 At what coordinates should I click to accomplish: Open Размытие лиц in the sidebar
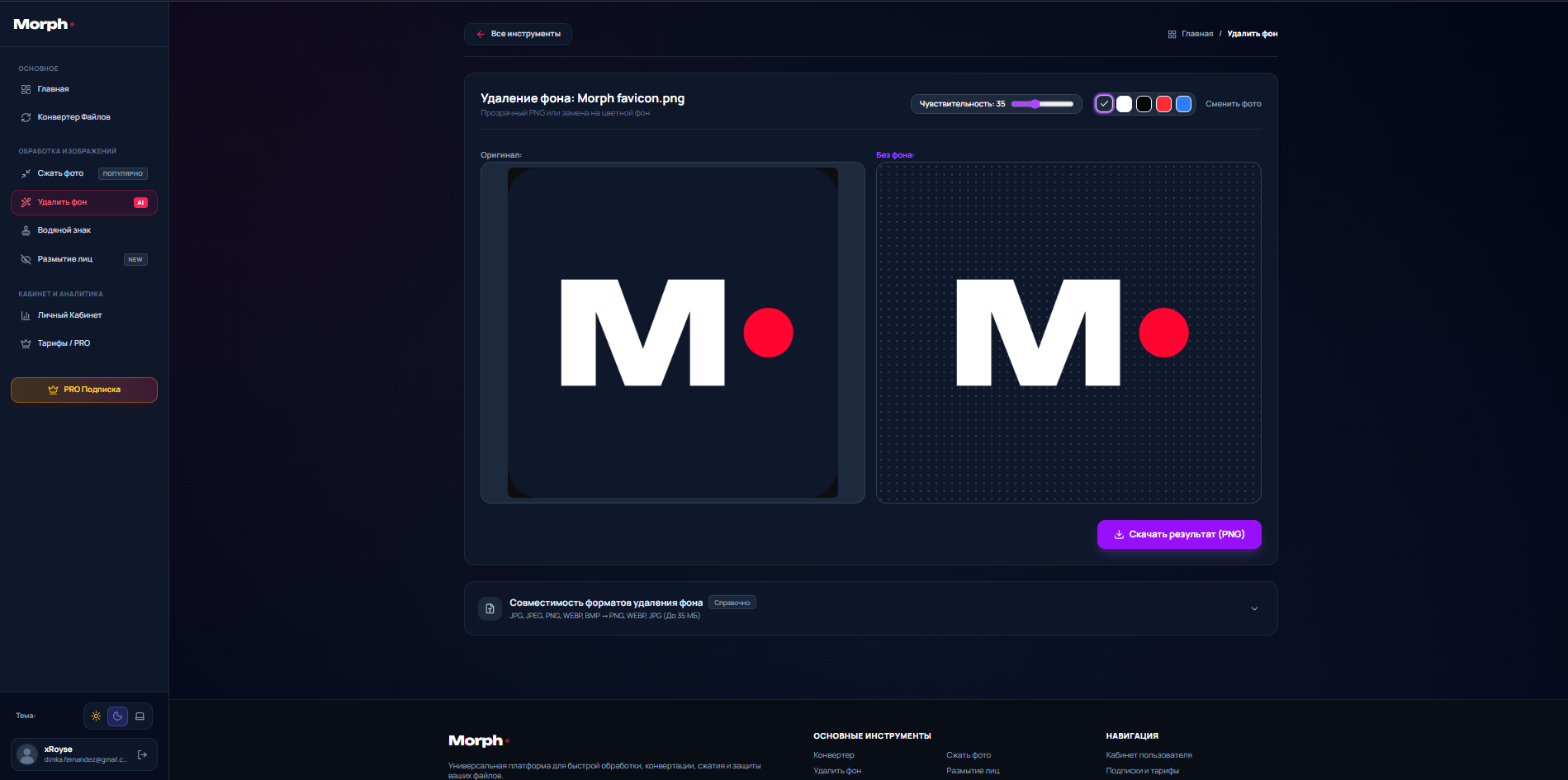[84, 259]
